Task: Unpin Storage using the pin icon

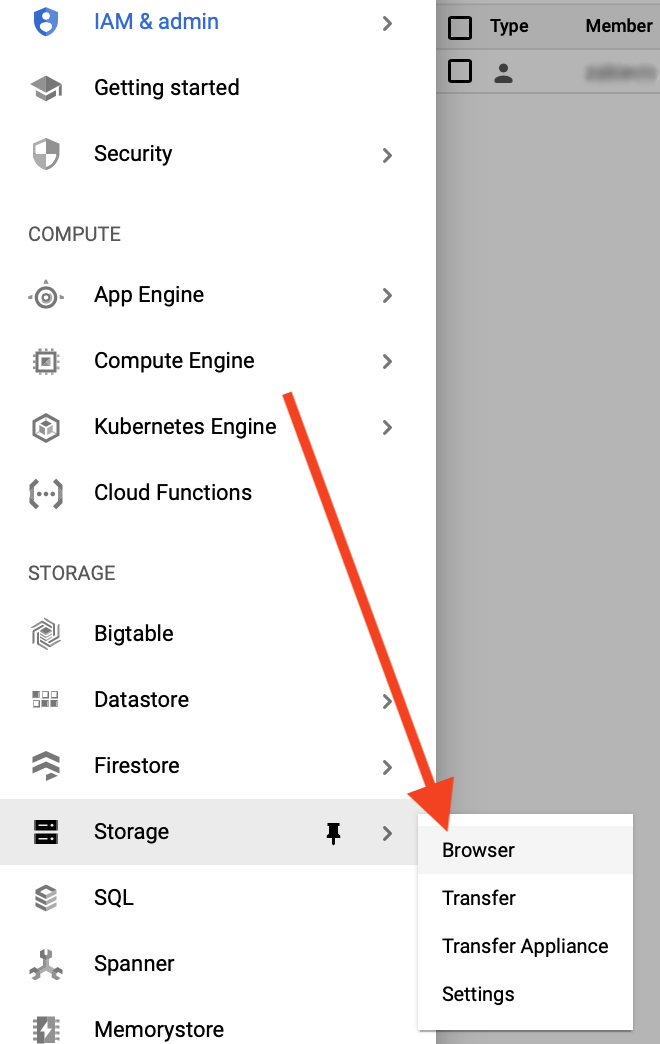Action: 334,833
